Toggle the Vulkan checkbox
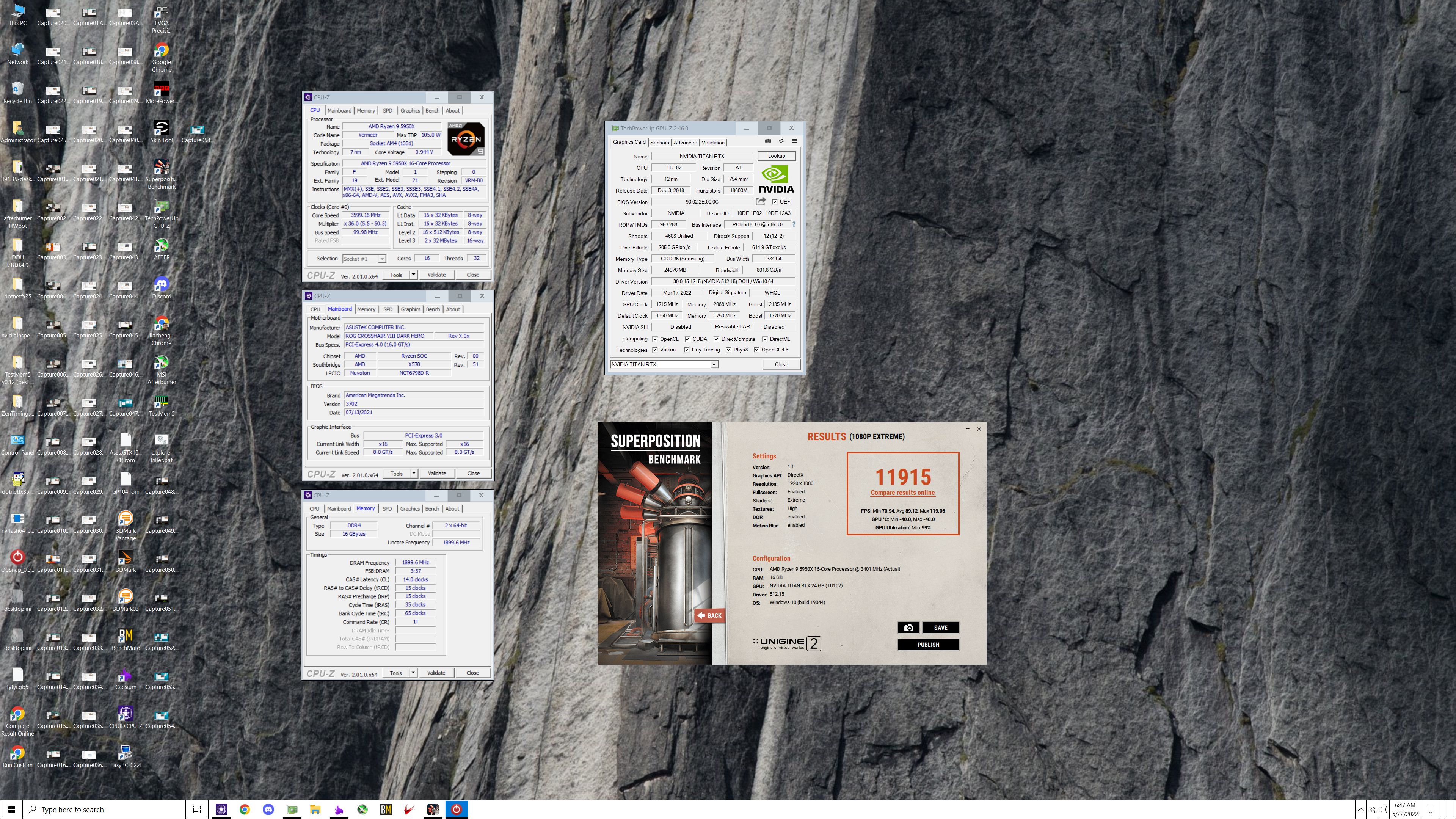Image resolution: width=1456 pixels, height=819 pixels. tap(654, 350)
